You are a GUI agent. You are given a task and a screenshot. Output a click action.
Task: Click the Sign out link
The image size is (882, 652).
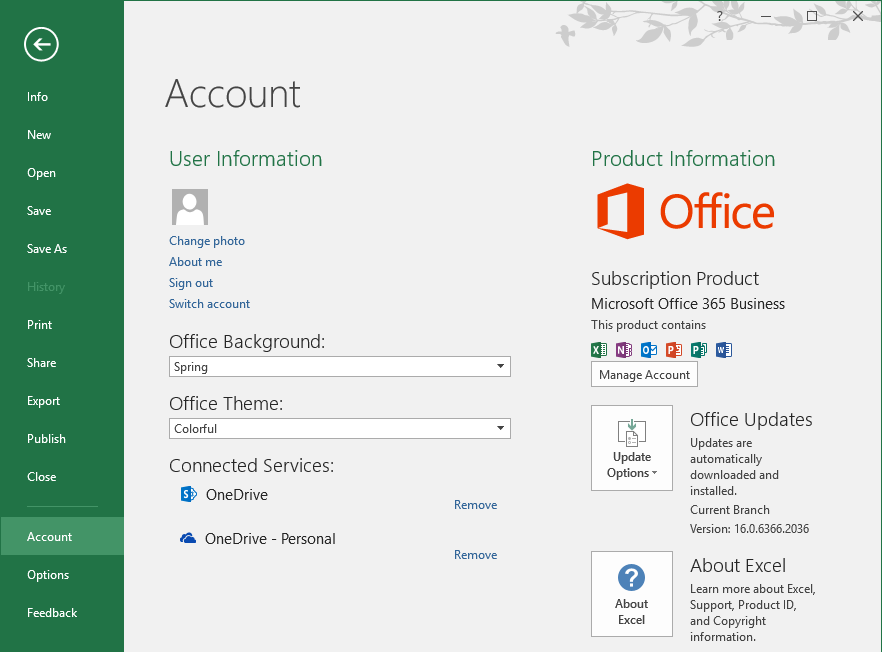(x=191, y=283)
